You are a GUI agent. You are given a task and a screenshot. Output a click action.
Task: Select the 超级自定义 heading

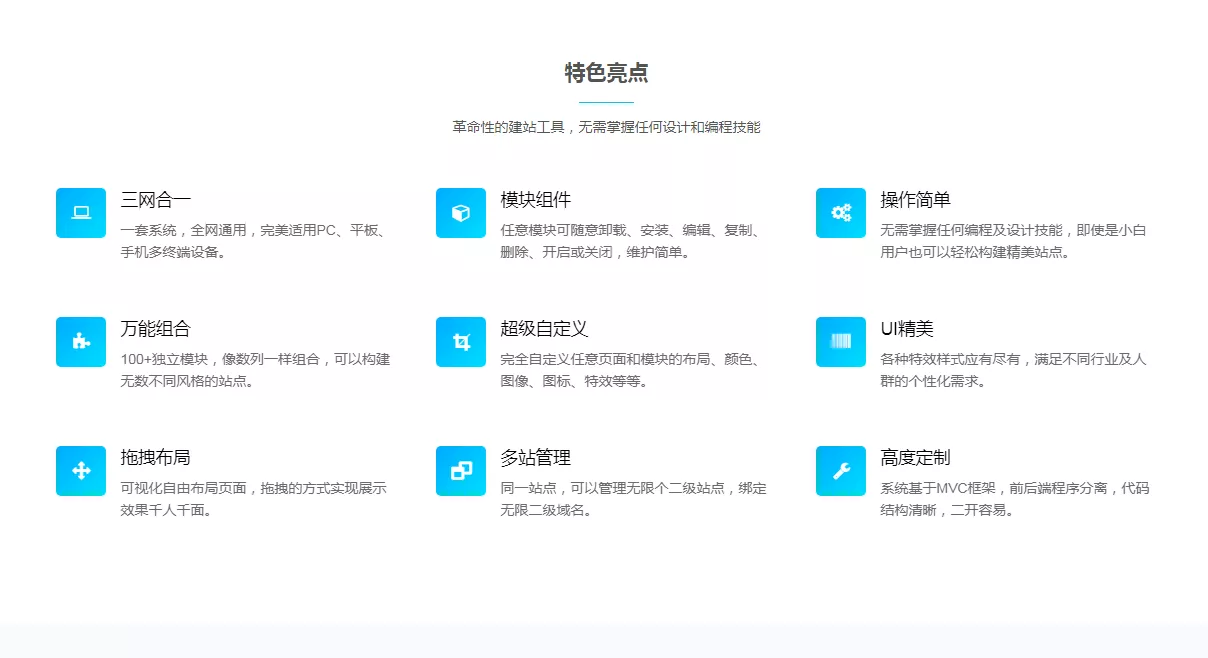coord(544,329)
